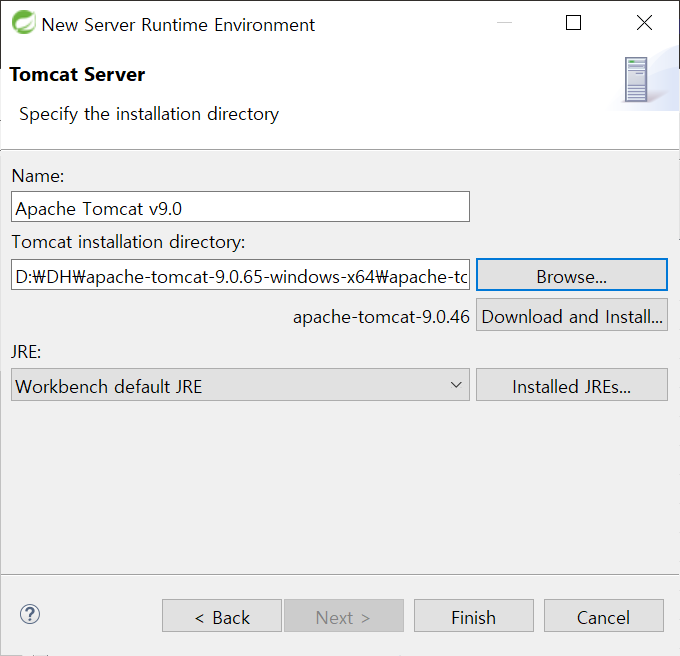Click Download and Install... button
680x656 pixels.
coord(572,315)
